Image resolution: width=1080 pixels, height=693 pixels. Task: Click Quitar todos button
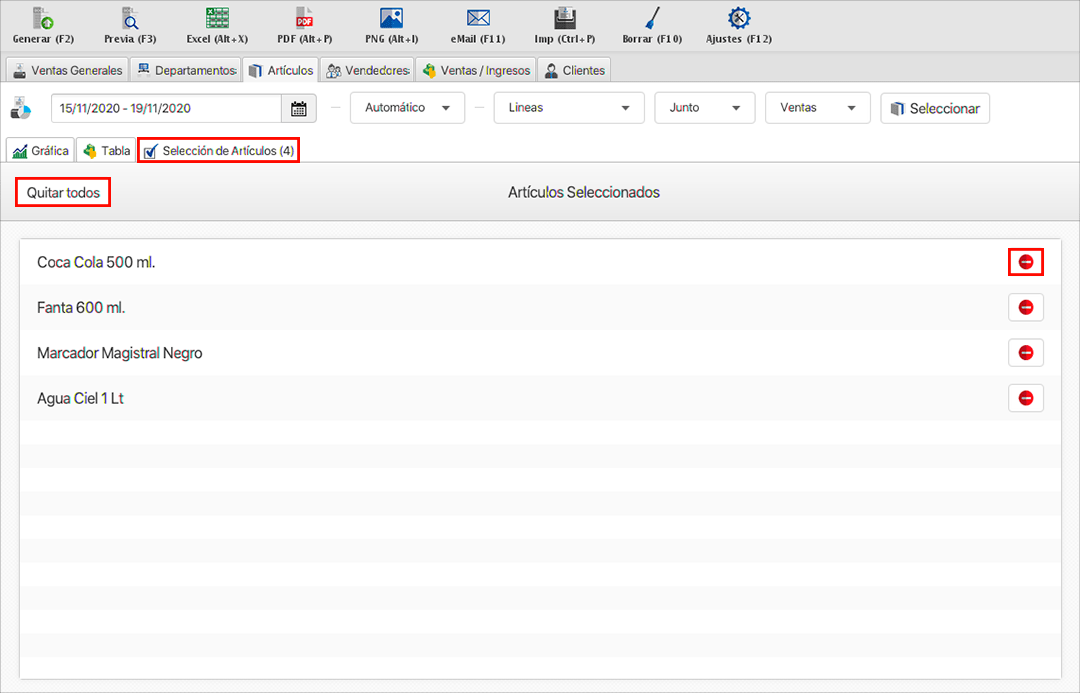[63, 192]
